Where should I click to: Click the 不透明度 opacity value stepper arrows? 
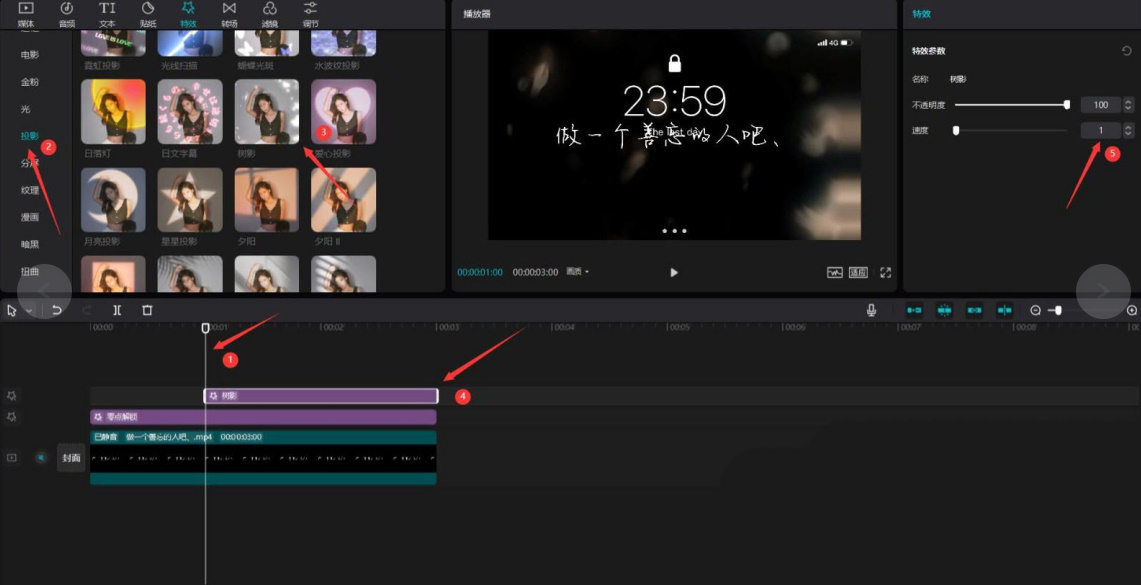point(1128,105)
